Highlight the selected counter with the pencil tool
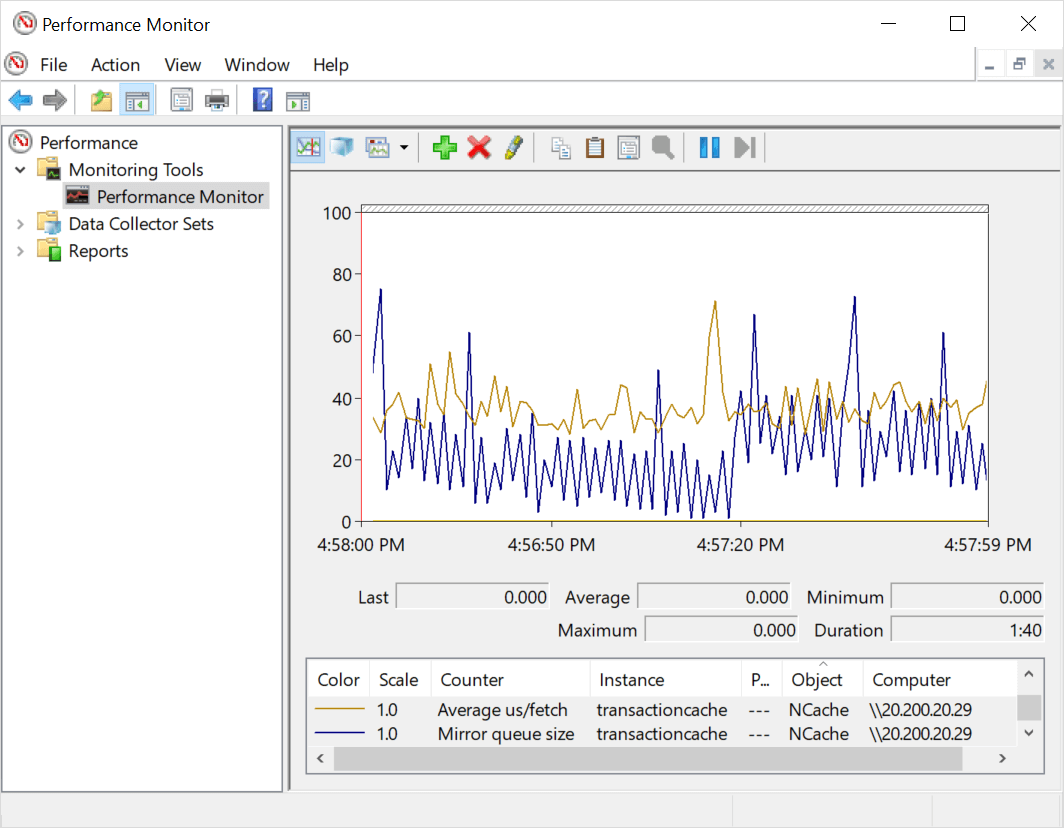Image resolution: width=1064 pixels, height=828 pixels. coord(513,147)
